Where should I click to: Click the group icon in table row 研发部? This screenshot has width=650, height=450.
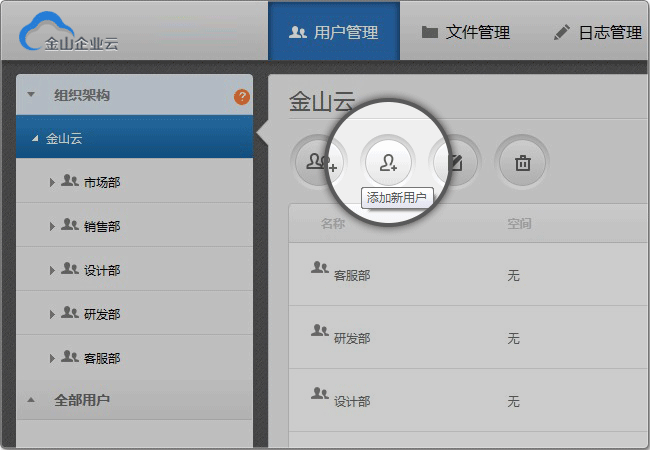tap(320, 330)
